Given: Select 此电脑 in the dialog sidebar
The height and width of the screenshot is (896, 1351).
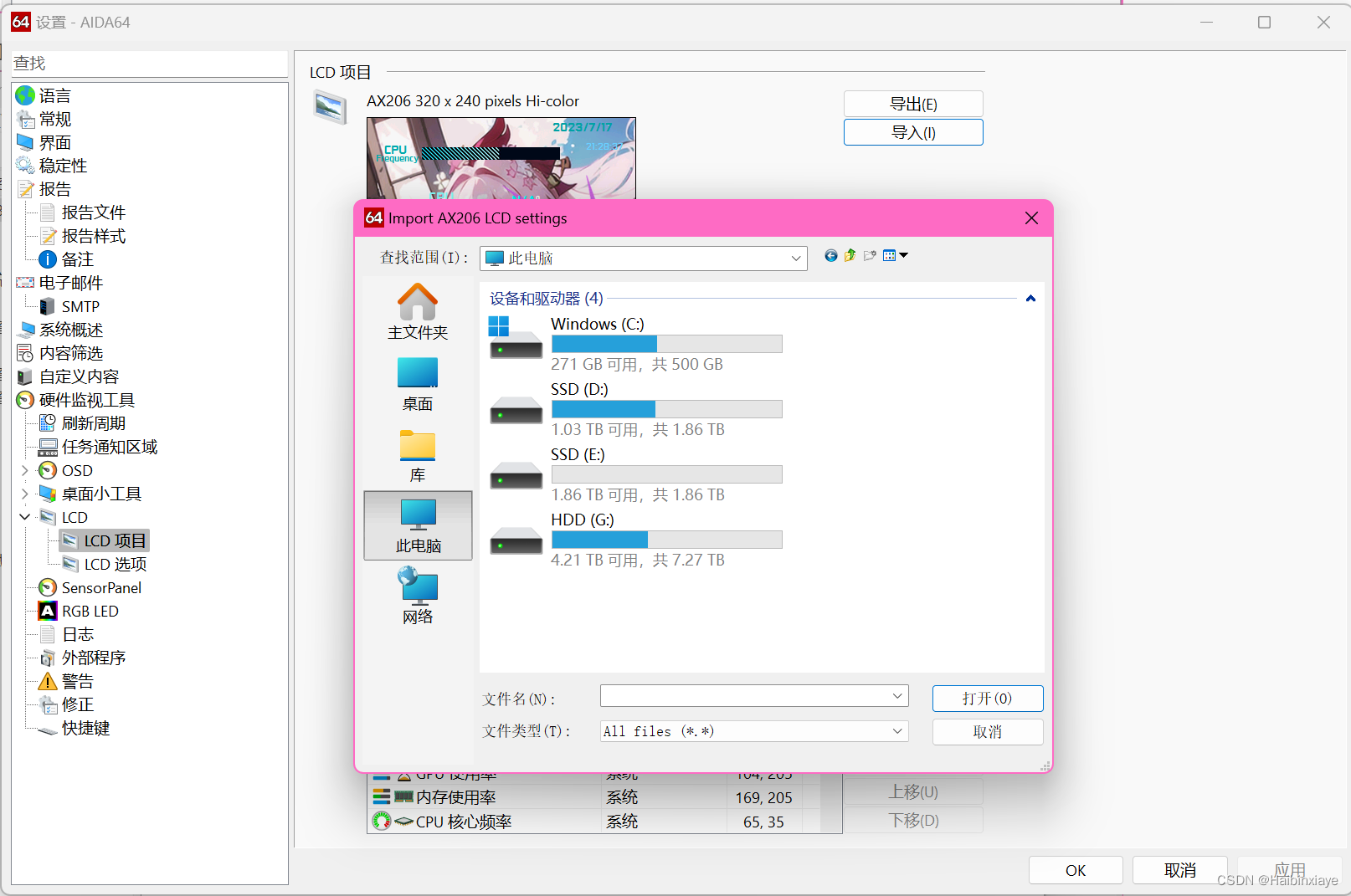Looking at the screenshot, I should point(417,525).
